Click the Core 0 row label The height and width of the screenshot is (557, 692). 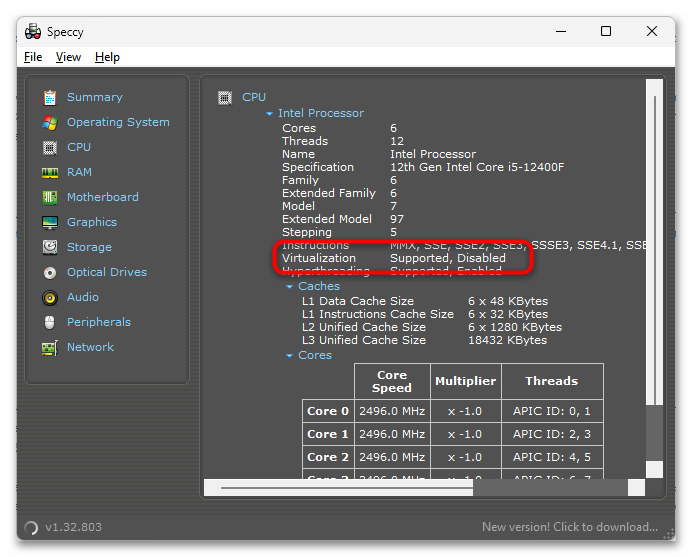328,411
